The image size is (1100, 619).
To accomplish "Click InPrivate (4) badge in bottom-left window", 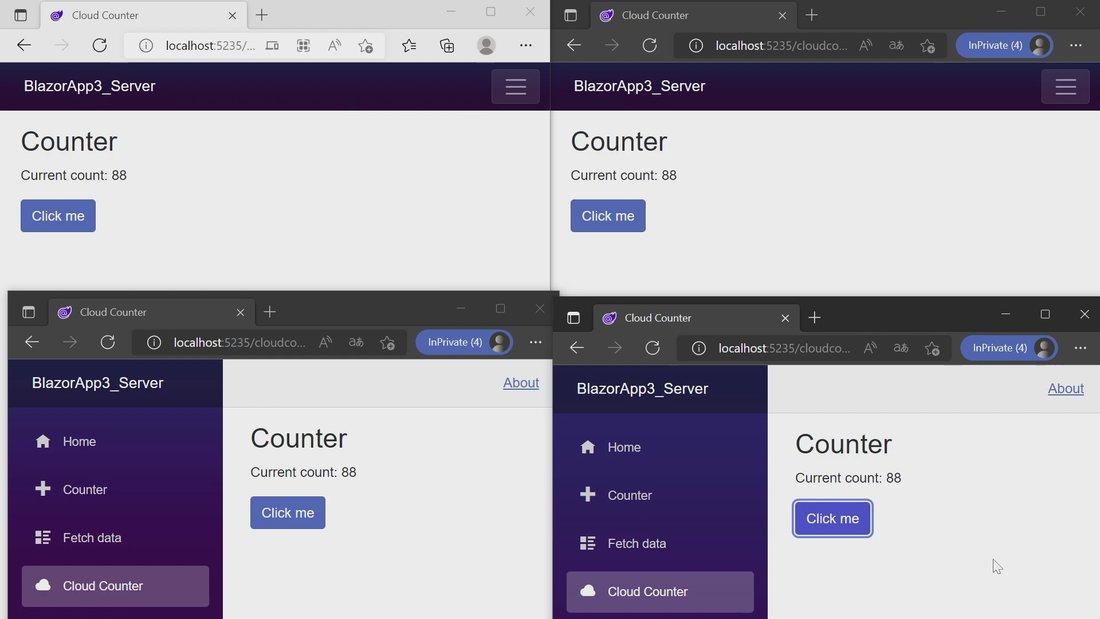I will tap(464, 342).
